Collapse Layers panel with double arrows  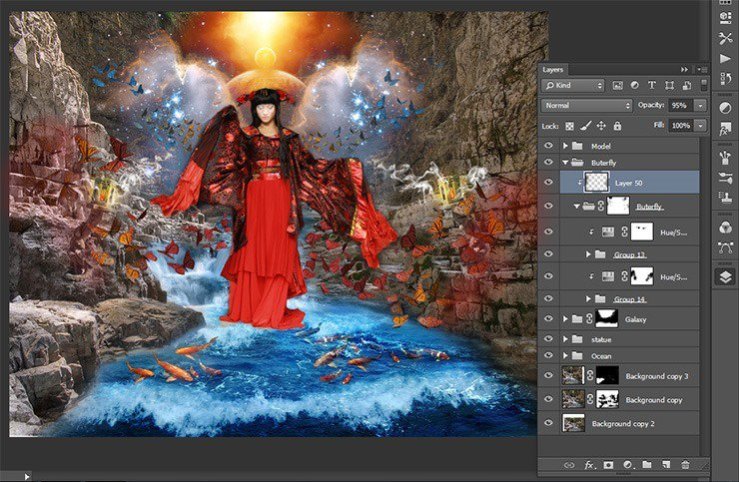coord(684,70)
